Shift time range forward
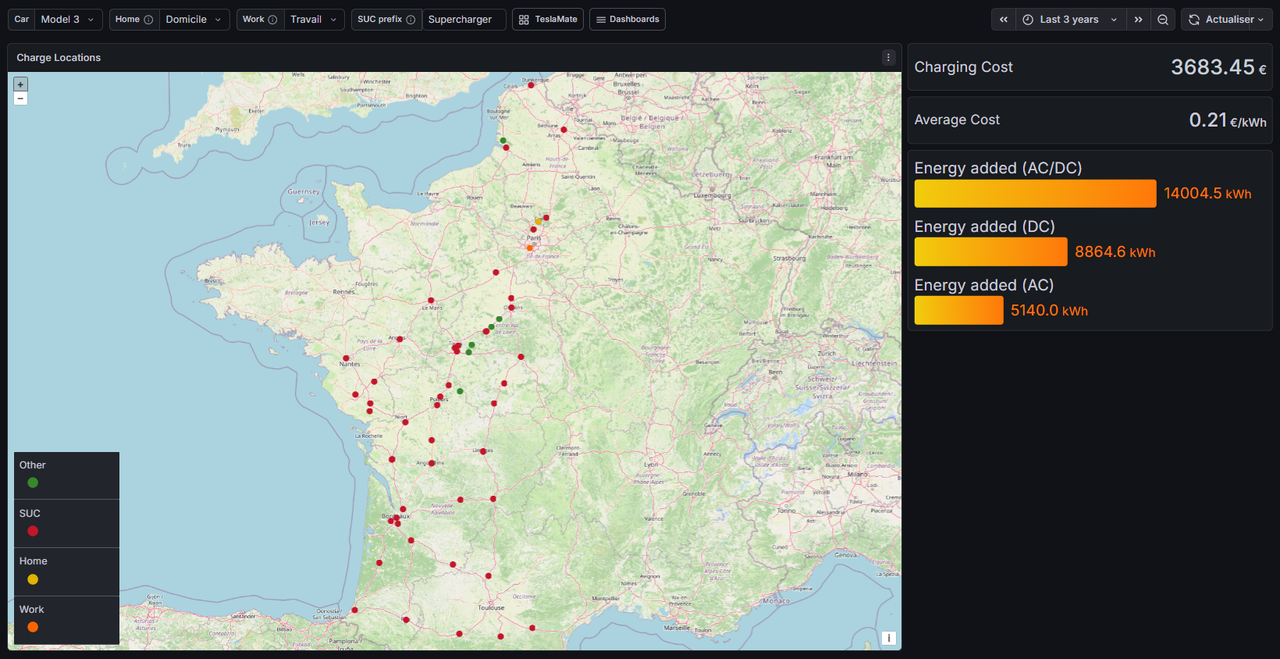1280x659 pixels. coord(1138,19)
